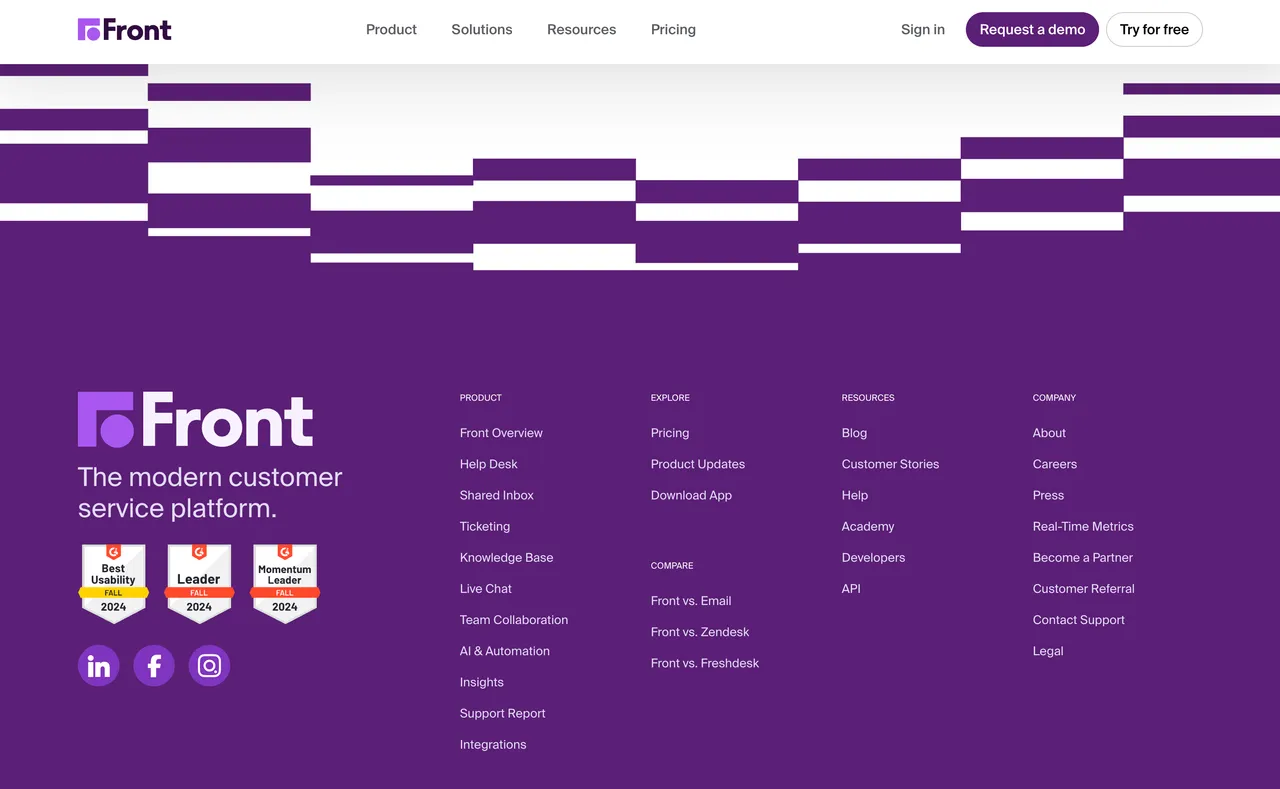Click the LinkedIn social icon

(x=99, y=666)
